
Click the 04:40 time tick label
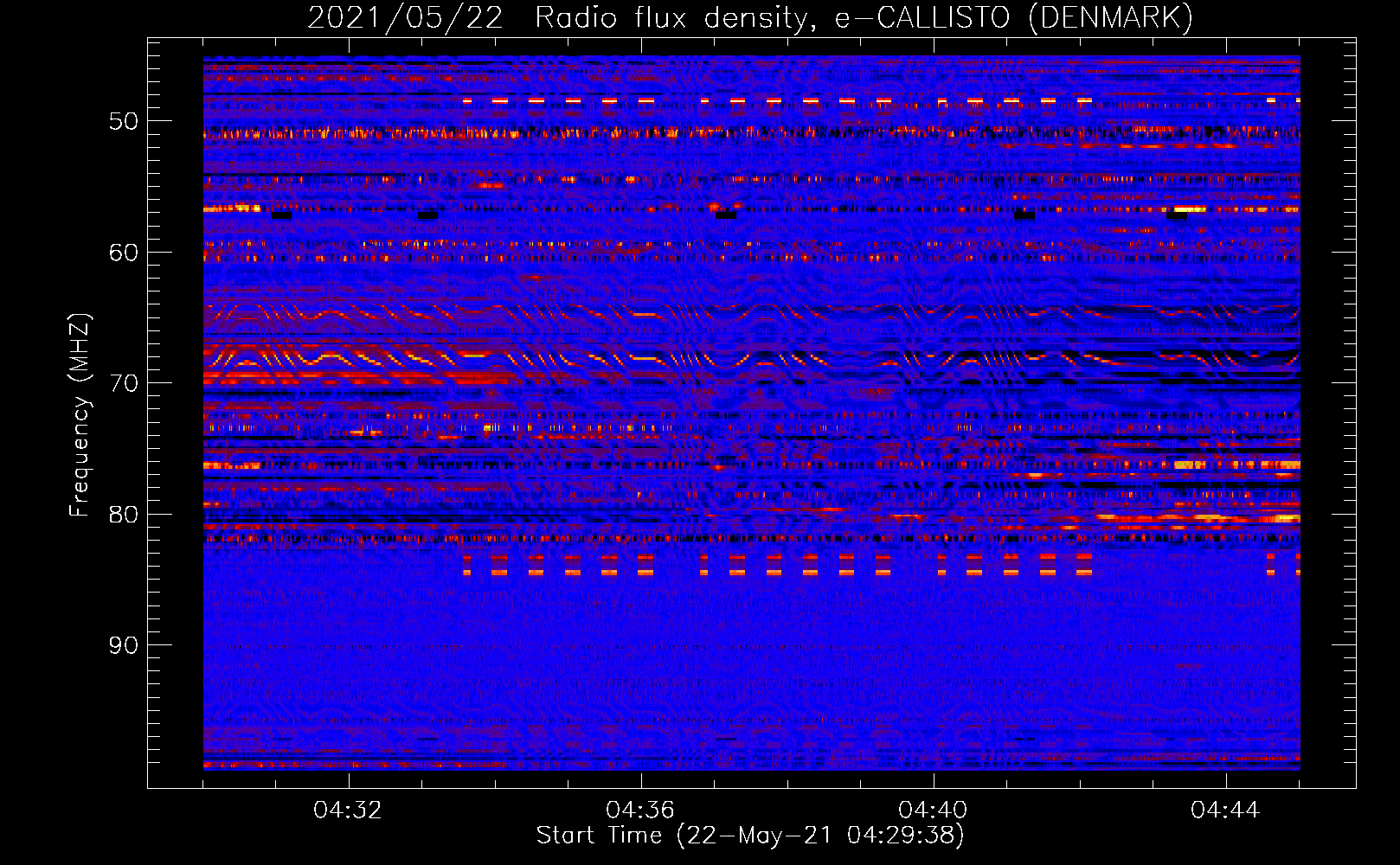point(933,811)
